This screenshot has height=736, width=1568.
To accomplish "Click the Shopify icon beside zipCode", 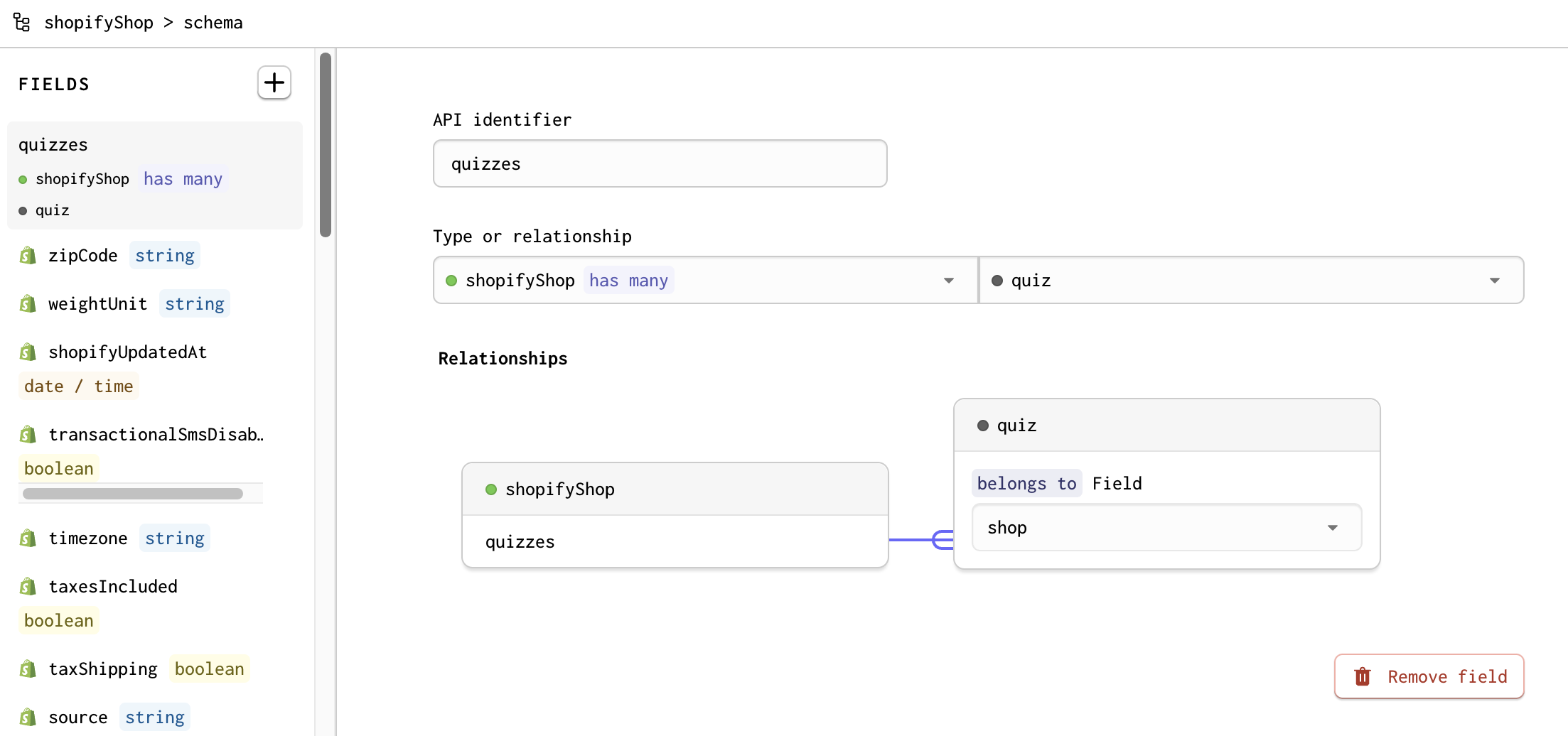I will coord(28,256).
